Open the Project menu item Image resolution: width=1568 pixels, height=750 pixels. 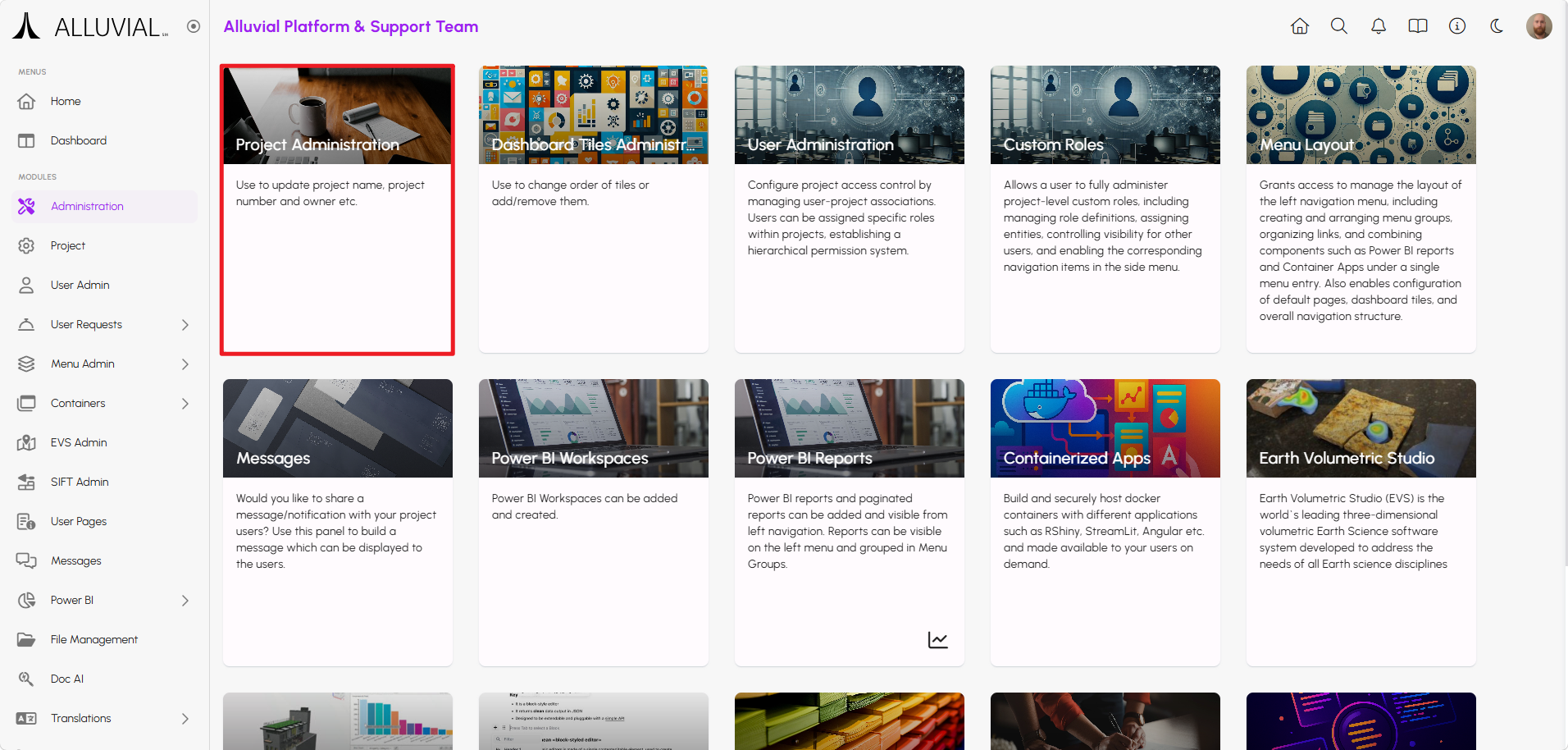105,245
